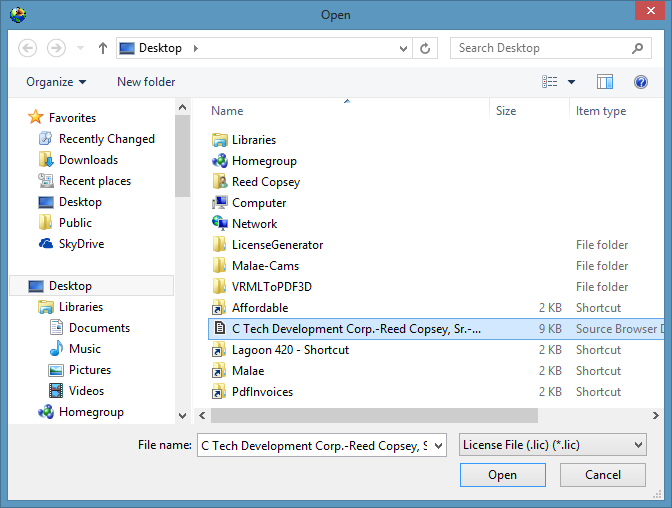Create a New folder
This screenshot has width=672, height=508.
pos(146,82)
